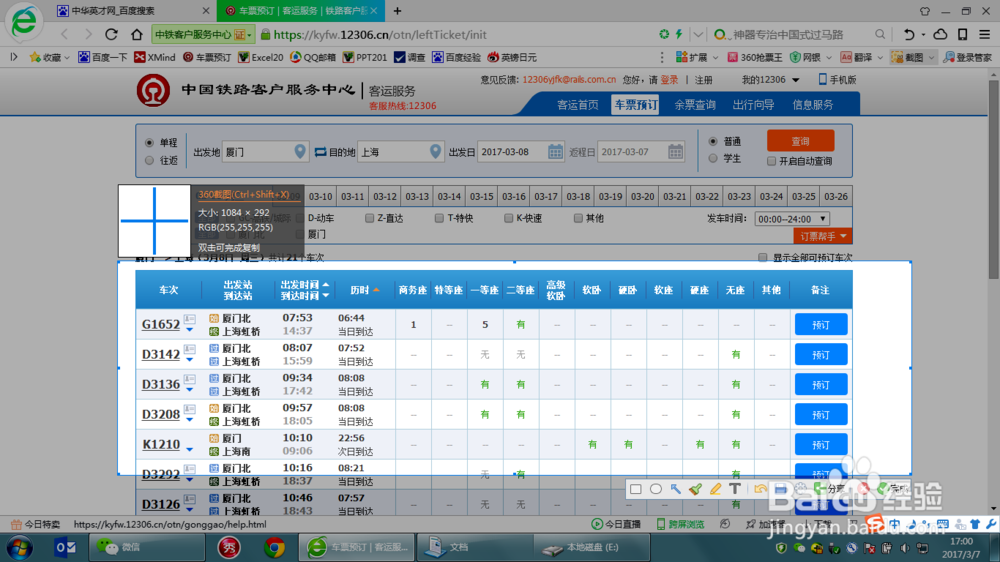Tick the K-快速 train type checkbox

(508, 218)
